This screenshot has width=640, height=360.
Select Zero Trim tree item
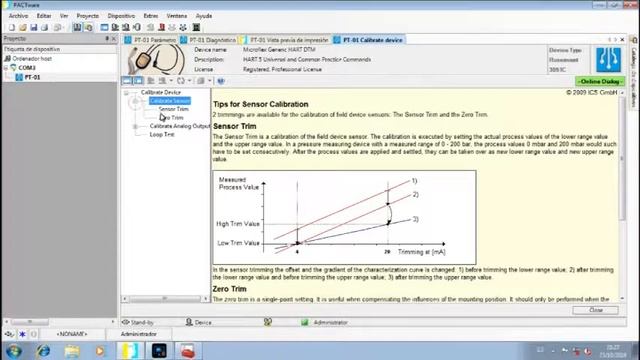click(171, 118)
